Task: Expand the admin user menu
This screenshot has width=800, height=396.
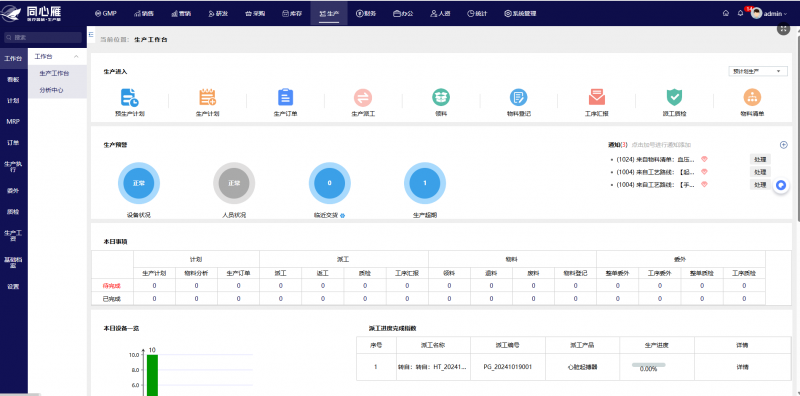Action: tap(775, 14)
